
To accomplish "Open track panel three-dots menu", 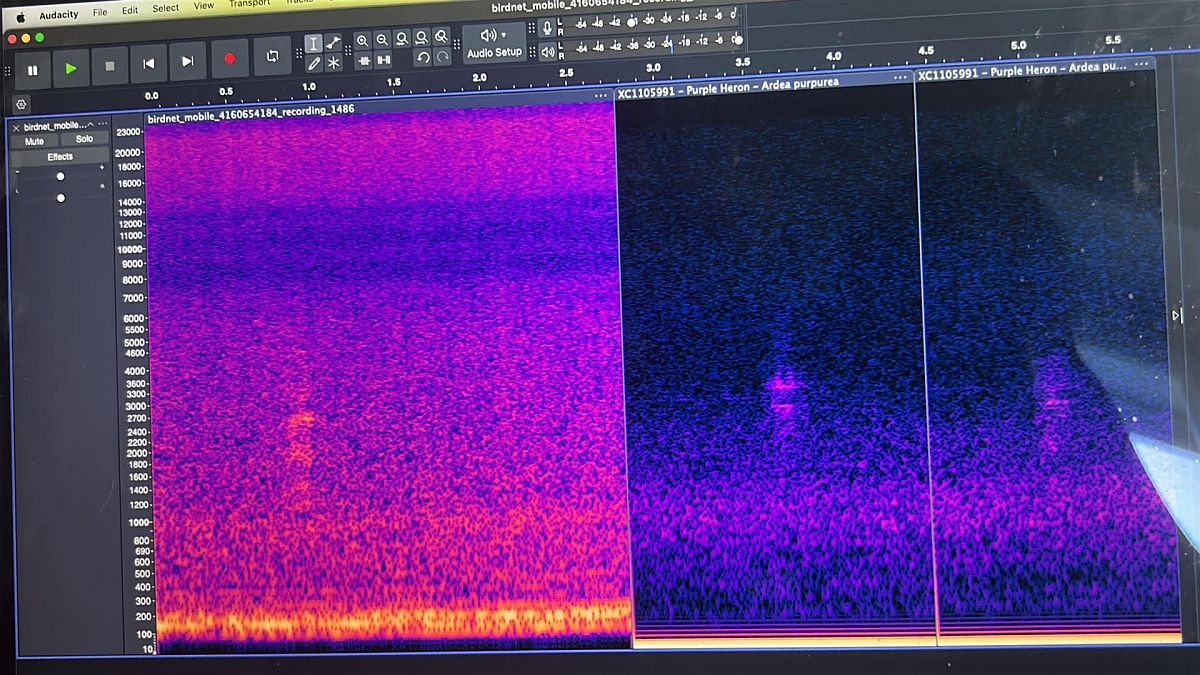I will pyautogui.click(x=103, y=124).
